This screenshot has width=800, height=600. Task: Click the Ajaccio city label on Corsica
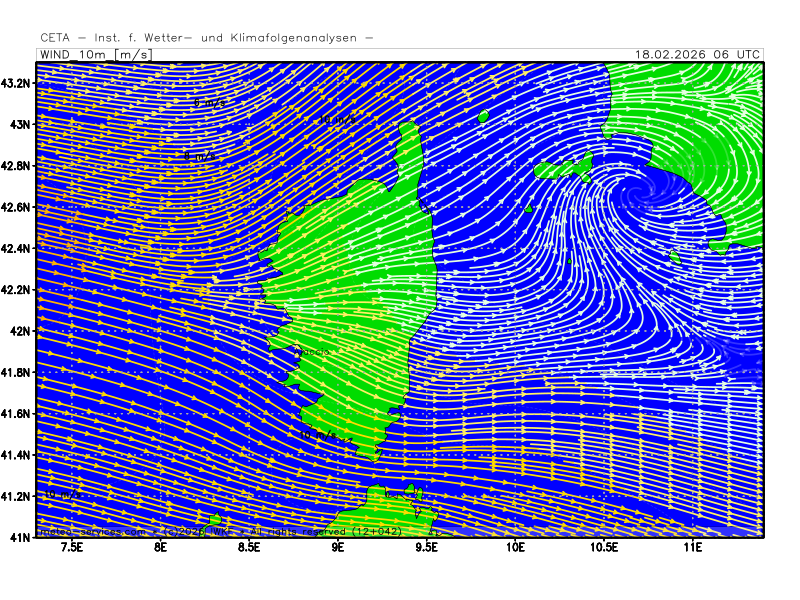(312, 352)
